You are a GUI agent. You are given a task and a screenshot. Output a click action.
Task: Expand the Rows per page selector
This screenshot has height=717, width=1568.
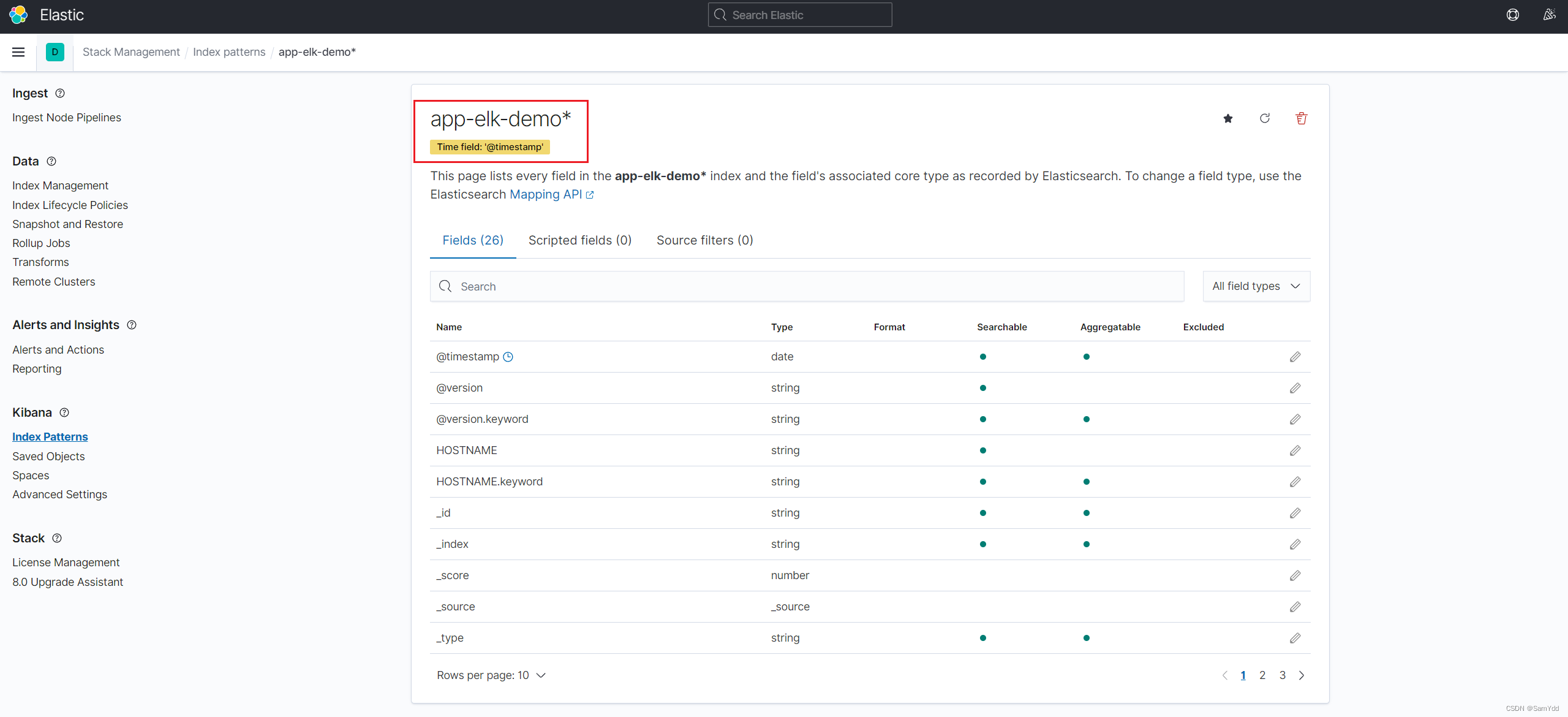click(x=491, y=675)
